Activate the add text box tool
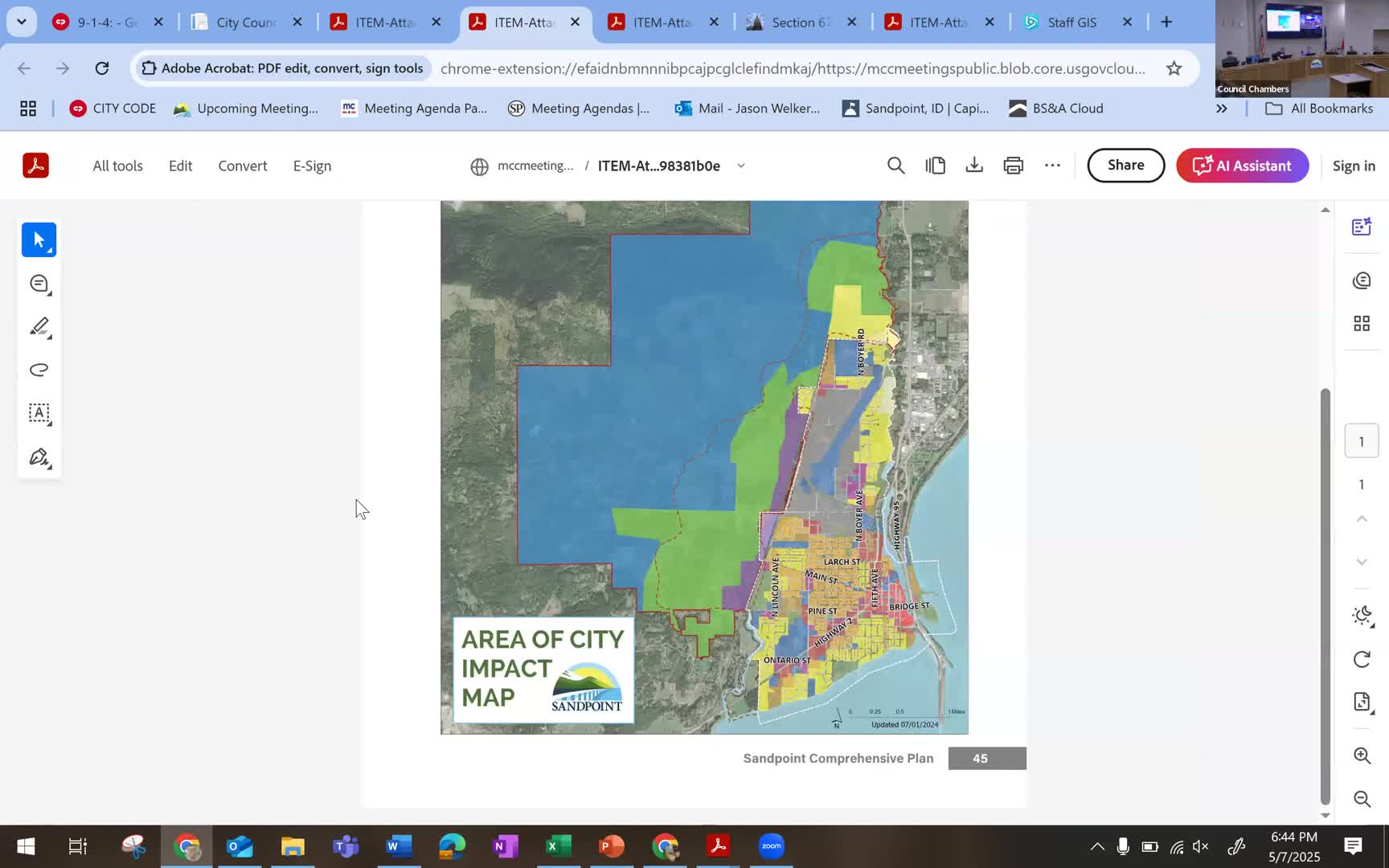1389x868 pixels. pos(39,413)
